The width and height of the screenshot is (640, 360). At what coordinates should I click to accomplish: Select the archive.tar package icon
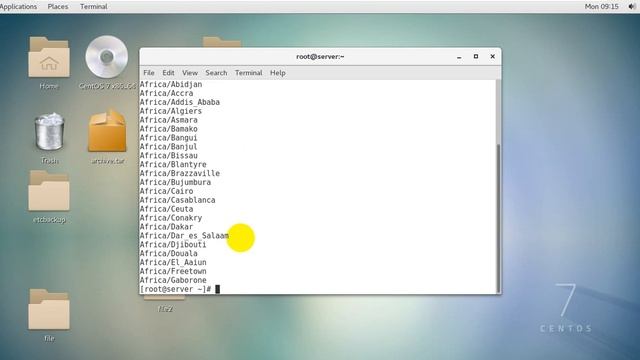click(x=107, y=131)
